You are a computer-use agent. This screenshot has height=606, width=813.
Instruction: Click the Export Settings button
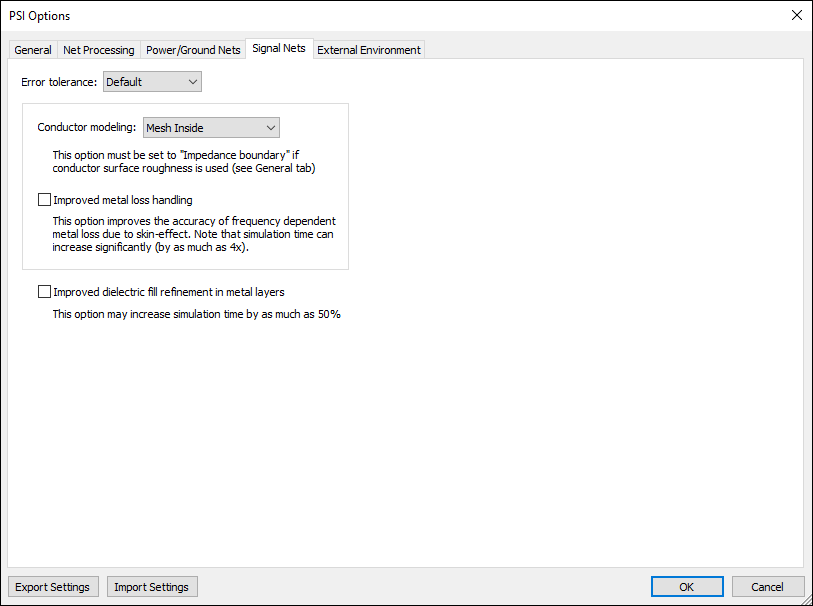point(53,587)
